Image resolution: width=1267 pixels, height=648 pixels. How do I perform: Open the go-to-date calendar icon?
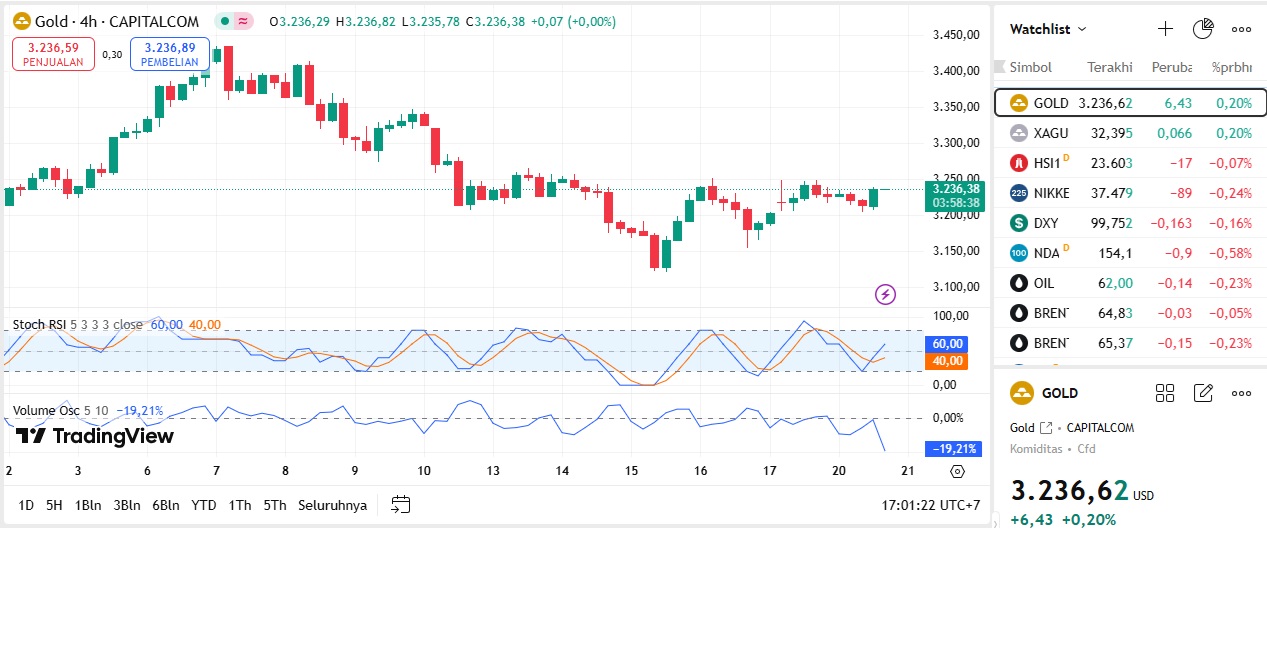pyautogui.click(x=400, y=505)
